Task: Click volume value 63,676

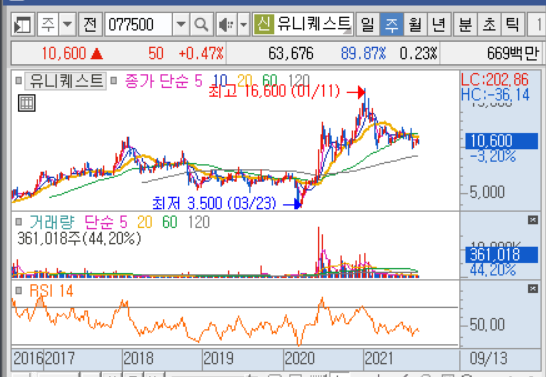Action: click(291, 53)
